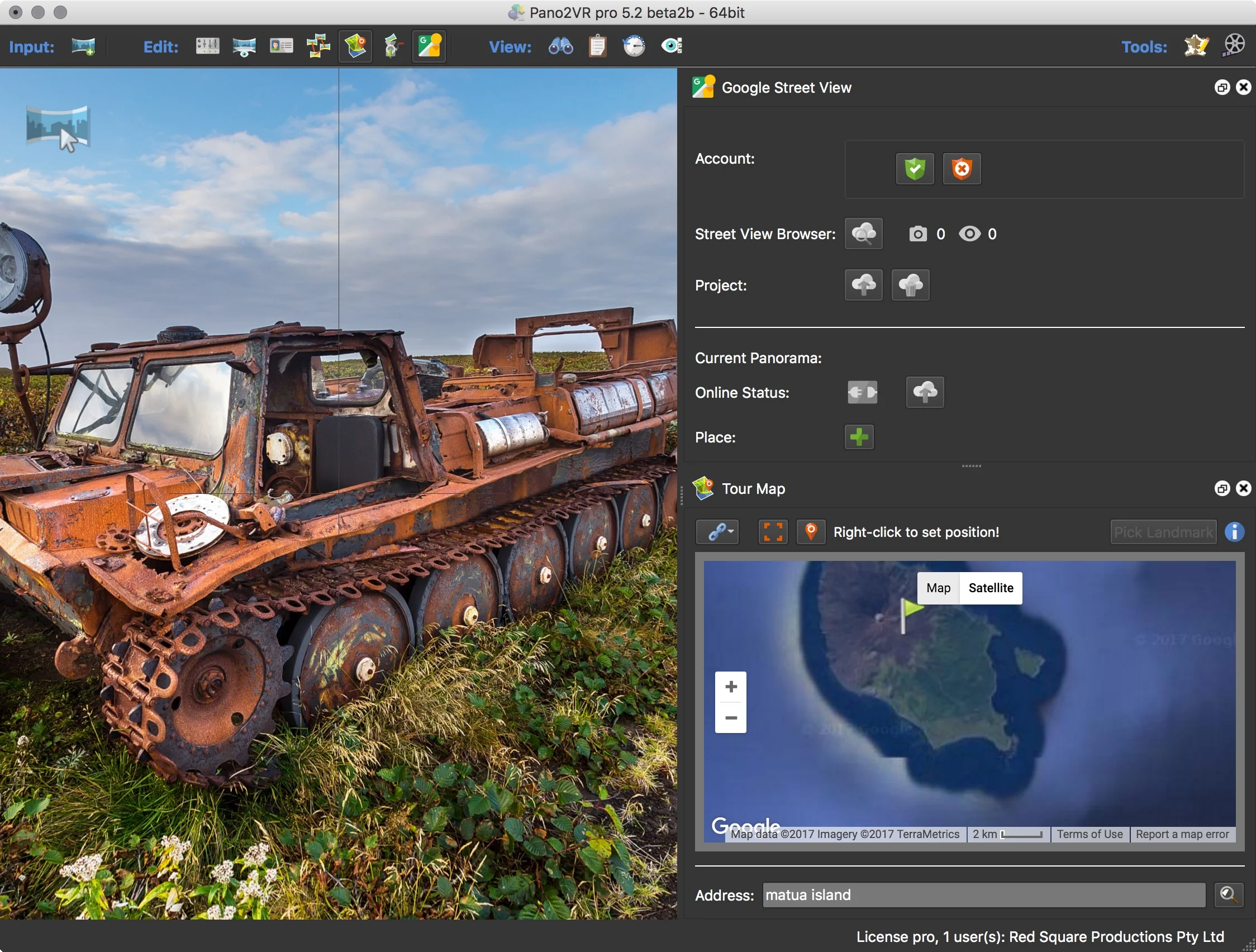Click the matua island Address field
The height and width of the screenshot is (952, 1256).
pos(982,895)
